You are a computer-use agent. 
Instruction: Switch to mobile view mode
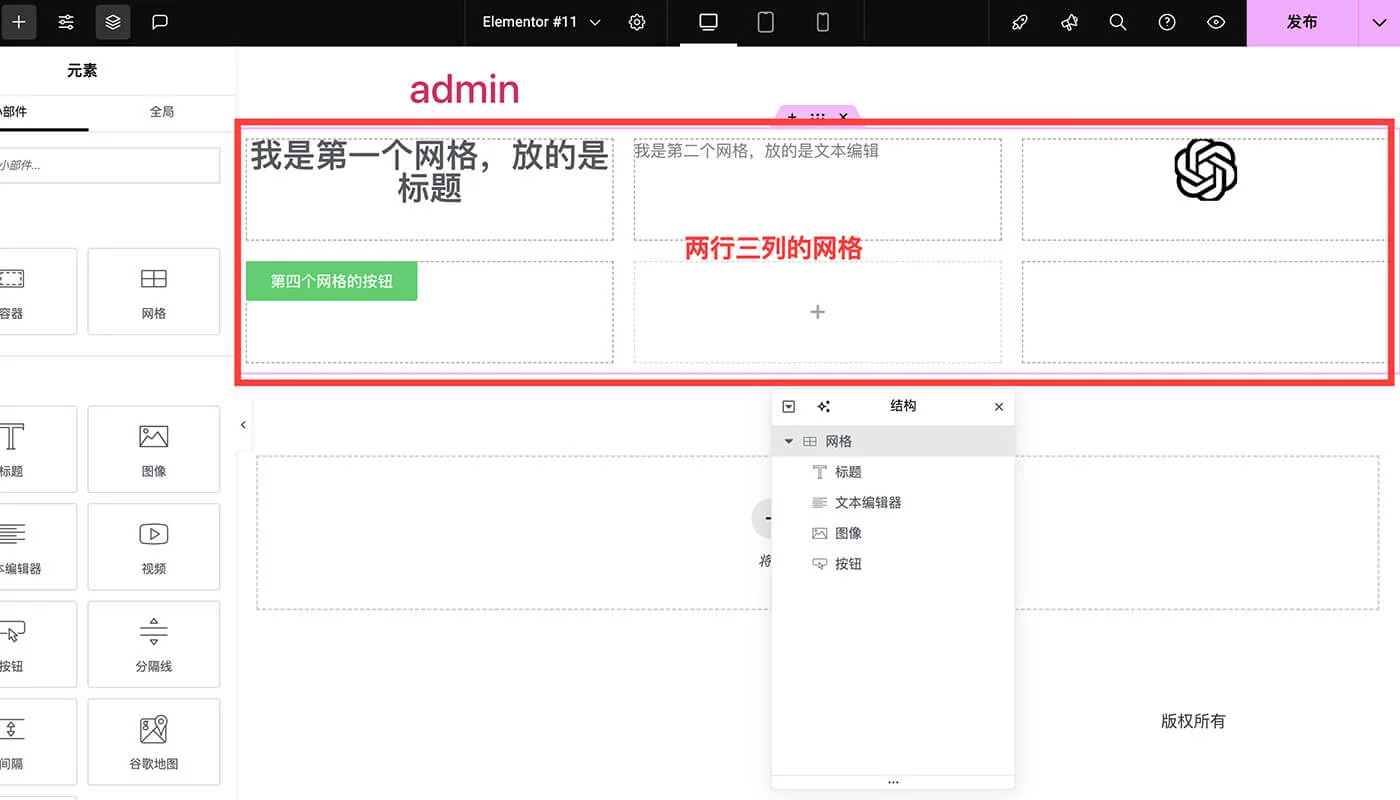pyautogui.click(x=822, y=22)
